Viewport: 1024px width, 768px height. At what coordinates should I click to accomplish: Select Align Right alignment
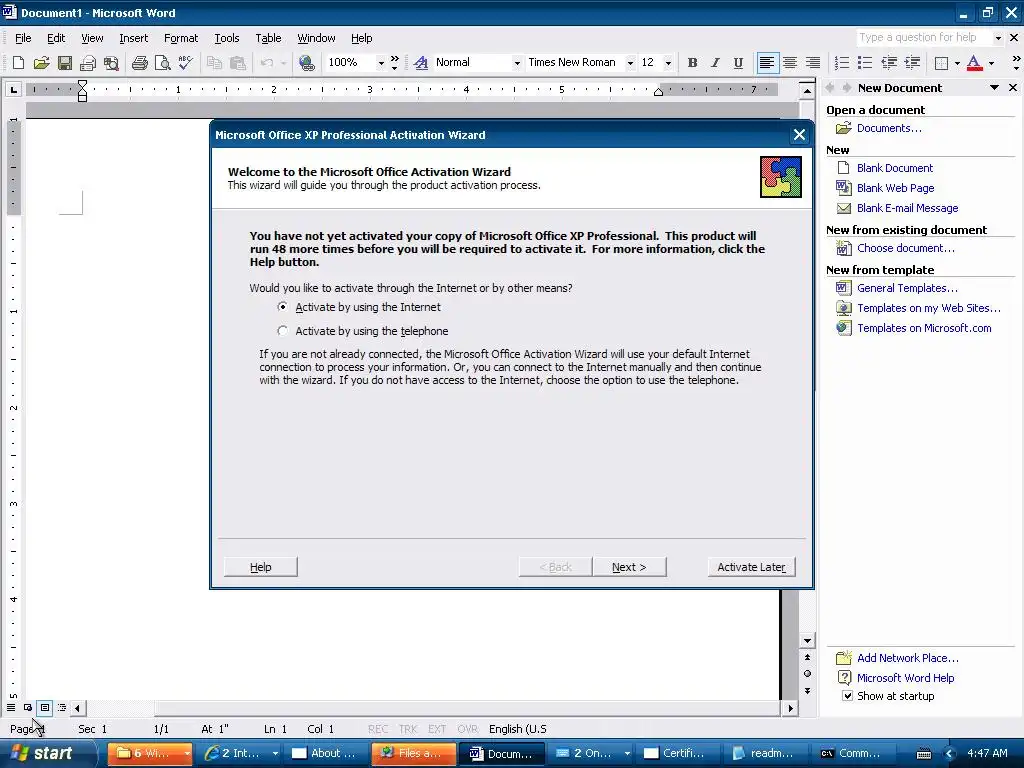click(x=813, y=63)
